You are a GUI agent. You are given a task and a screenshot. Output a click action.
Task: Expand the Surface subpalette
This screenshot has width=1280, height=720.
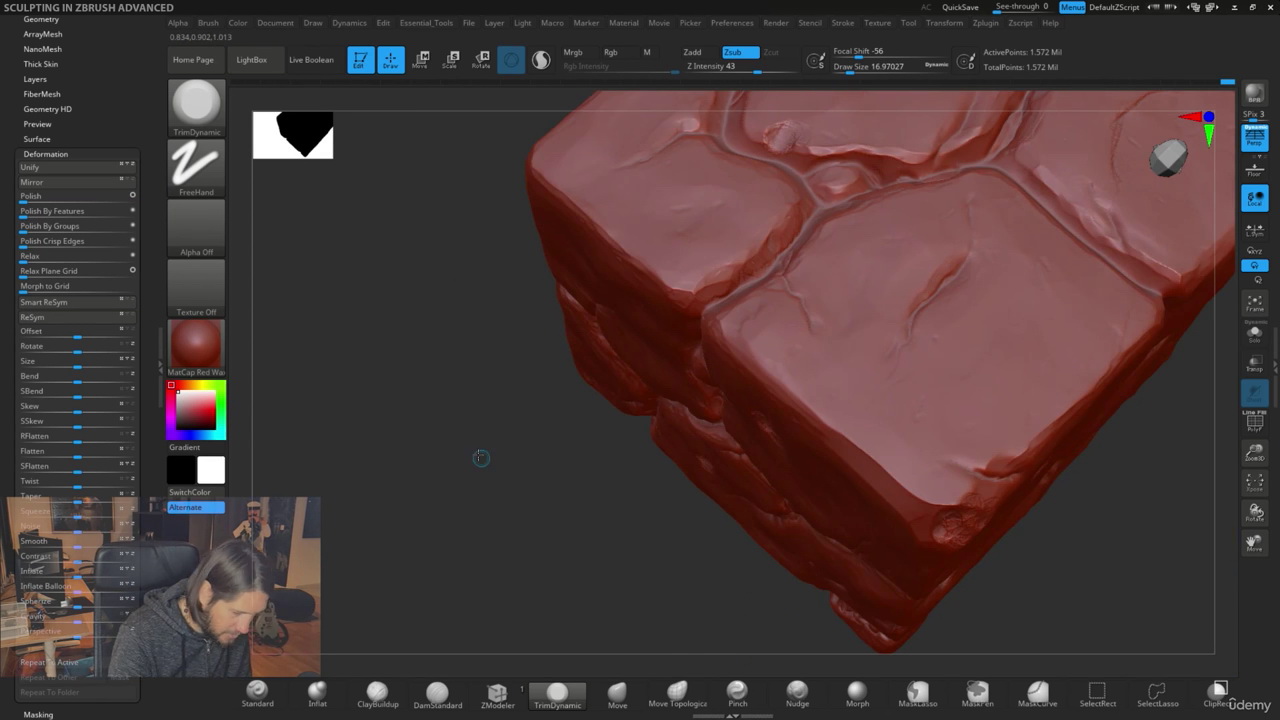pos(37,139)
